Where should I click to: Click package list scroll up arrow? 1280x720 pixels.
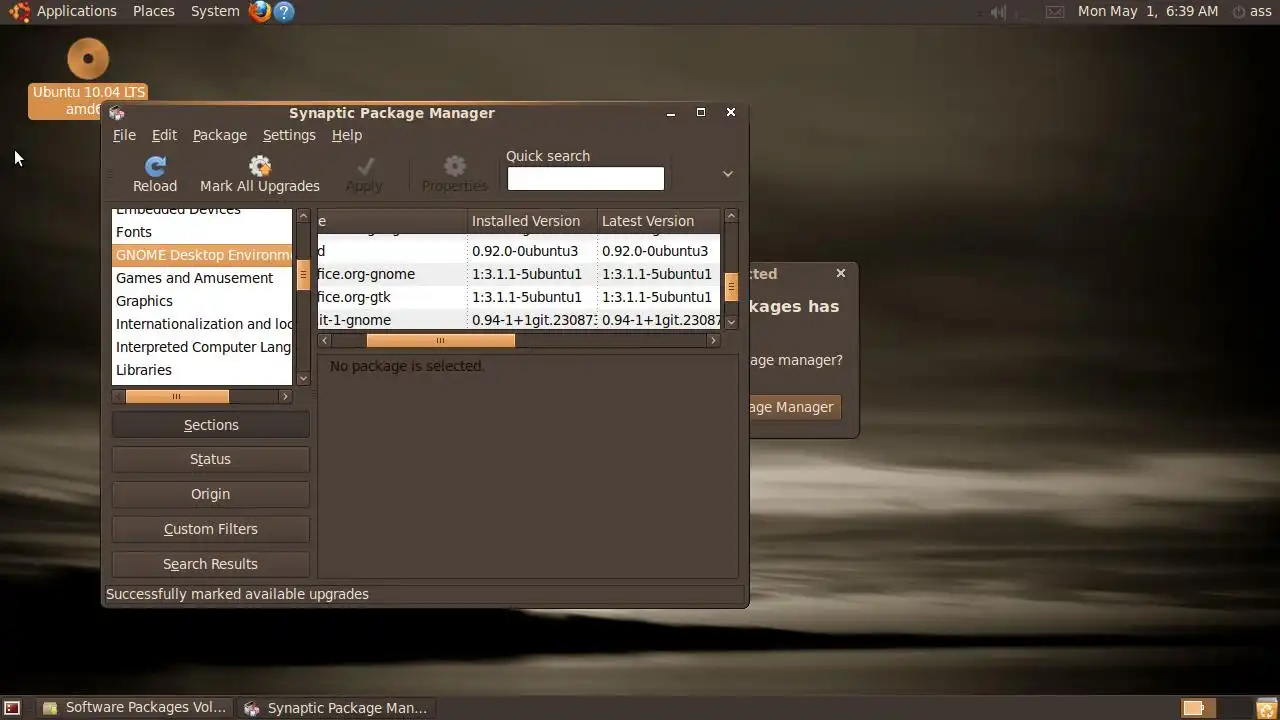[x=731, y=216]
